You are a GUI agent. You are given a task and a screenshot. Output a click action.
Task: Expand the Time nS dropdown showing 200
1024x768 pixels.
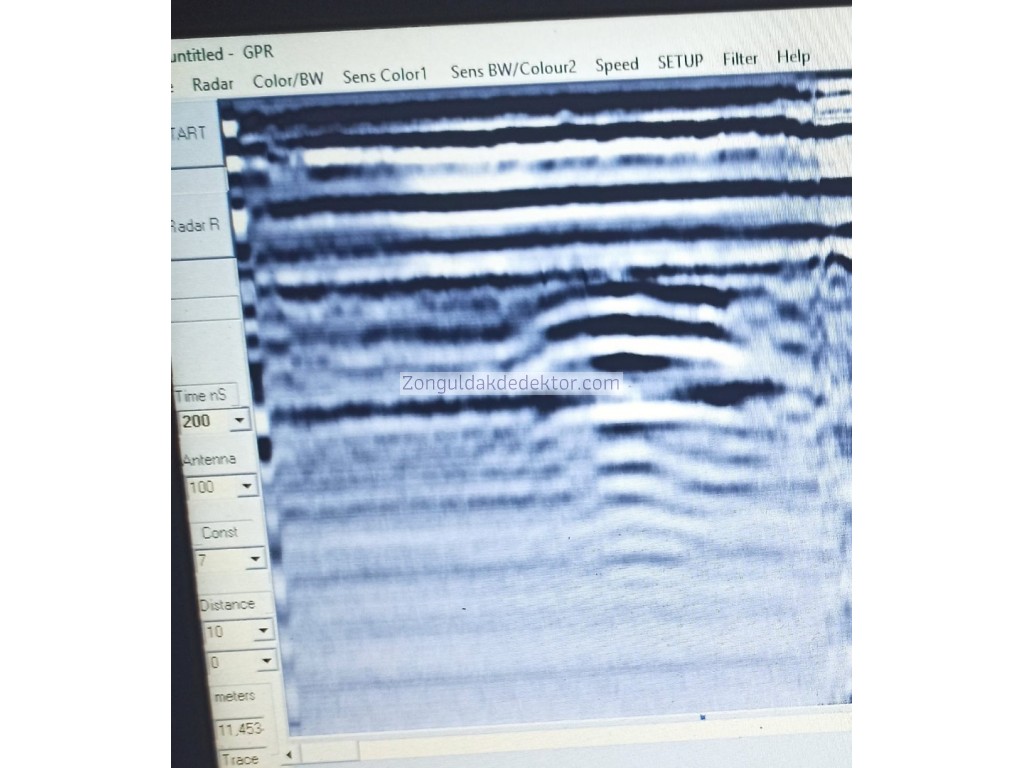[239, 420]
